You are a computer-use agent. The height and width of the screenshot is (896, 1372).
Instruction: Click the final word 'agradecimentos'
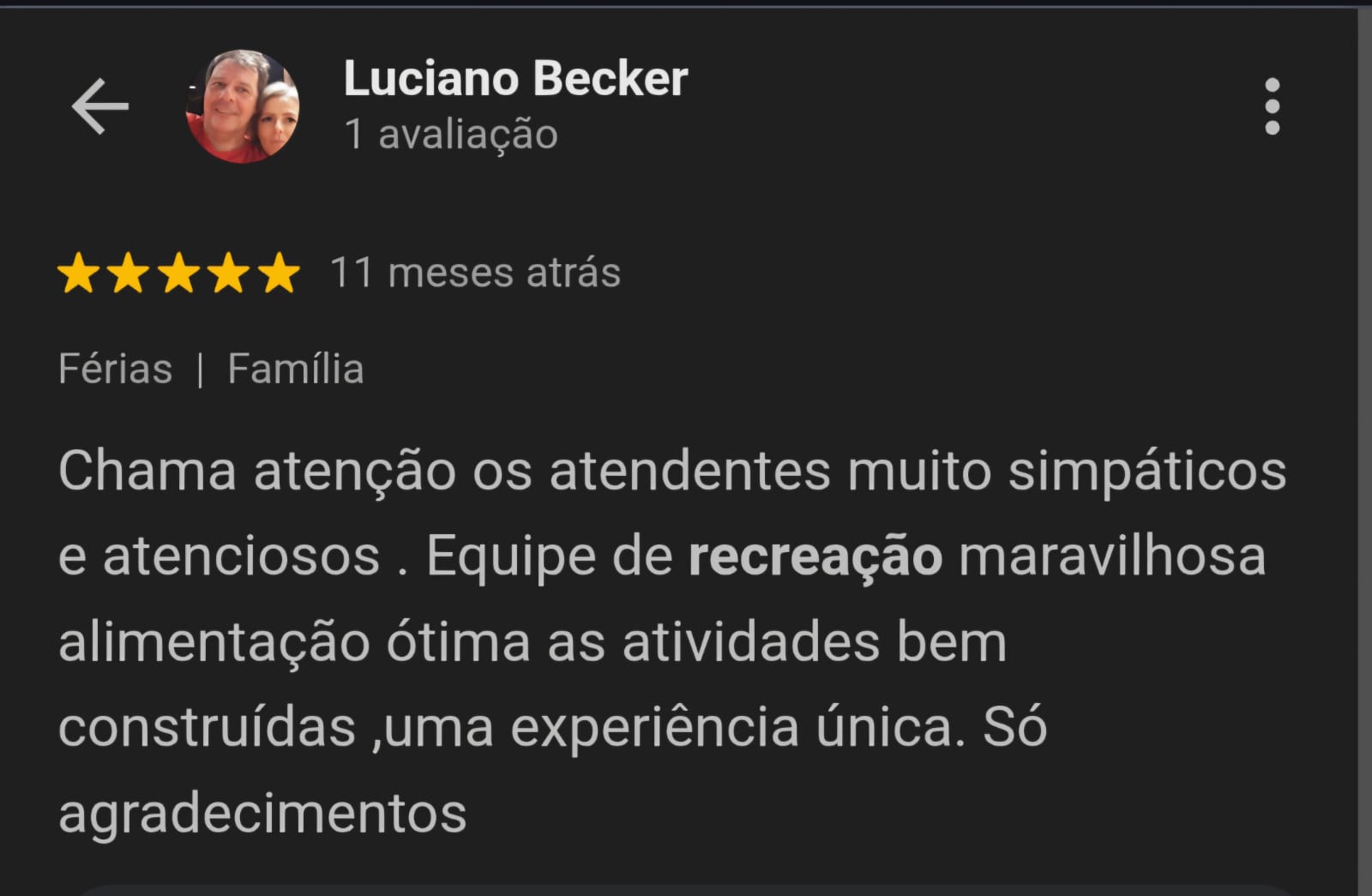[x=262, y=815]
